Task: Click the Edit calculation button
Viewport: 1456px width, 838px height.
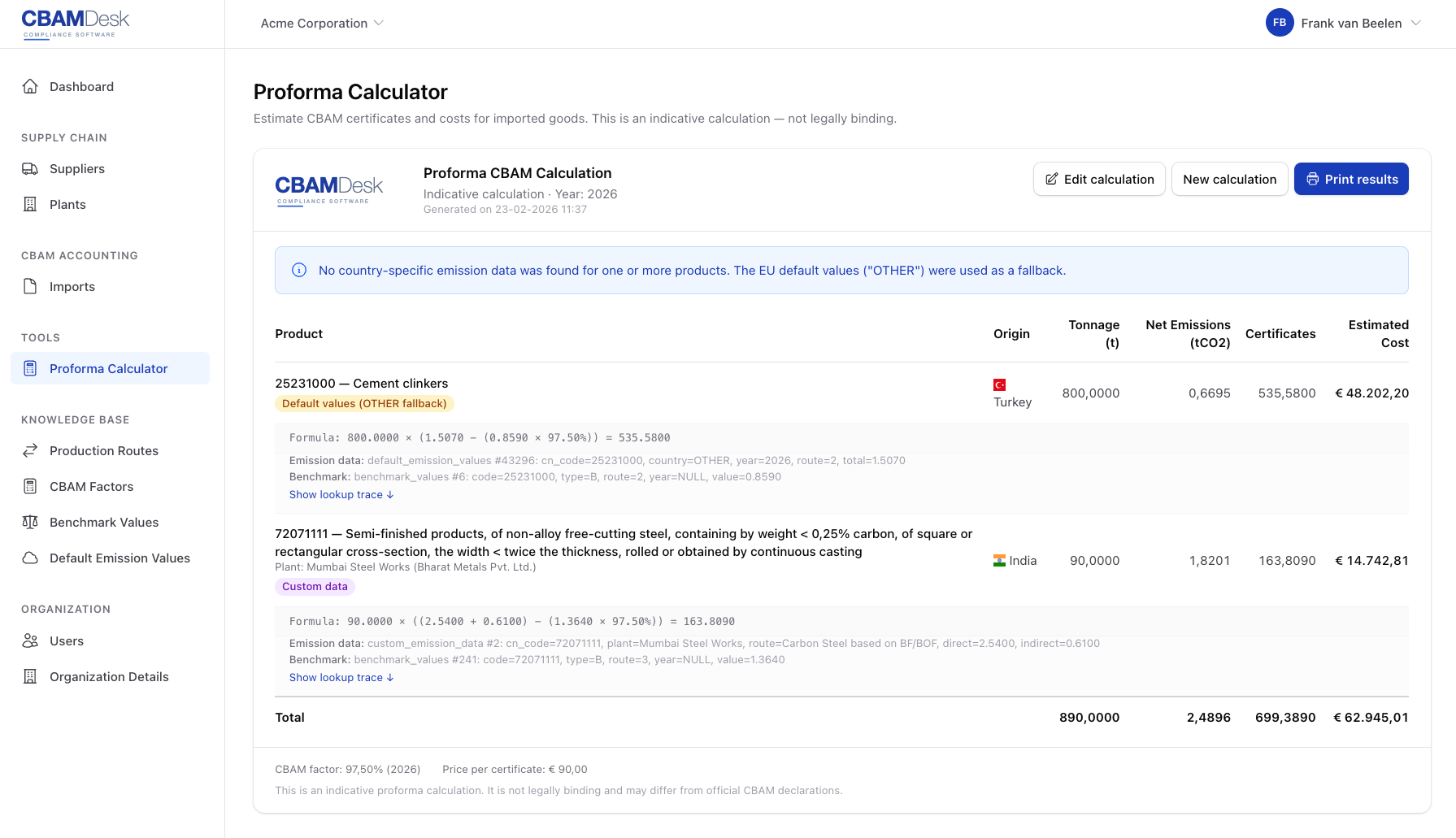Action: 1099,180
